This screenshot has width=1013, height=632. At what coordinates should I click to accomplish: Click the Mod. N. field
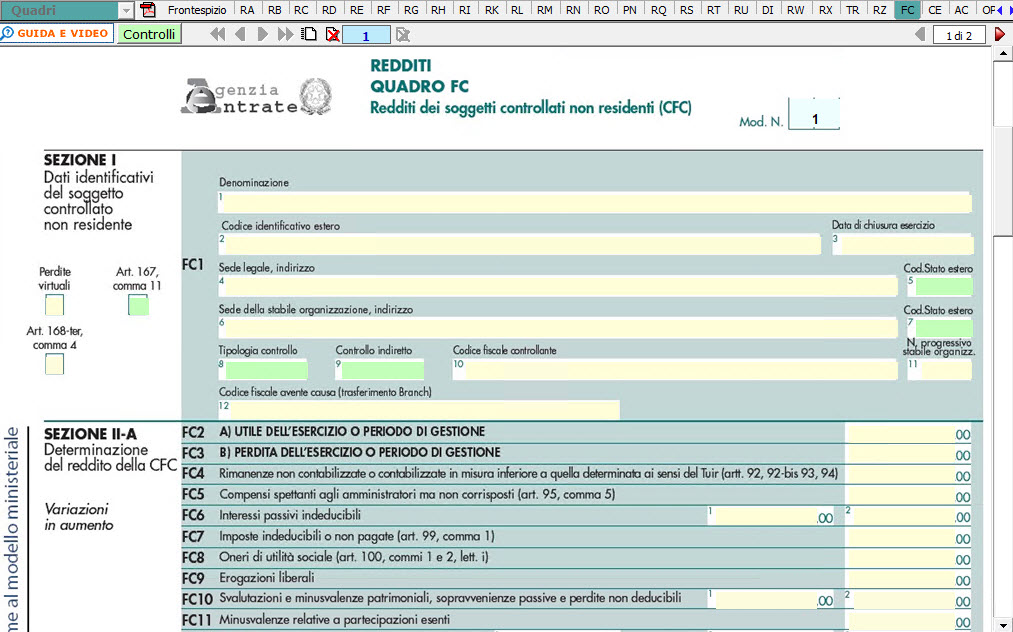(x=814, y=114)
